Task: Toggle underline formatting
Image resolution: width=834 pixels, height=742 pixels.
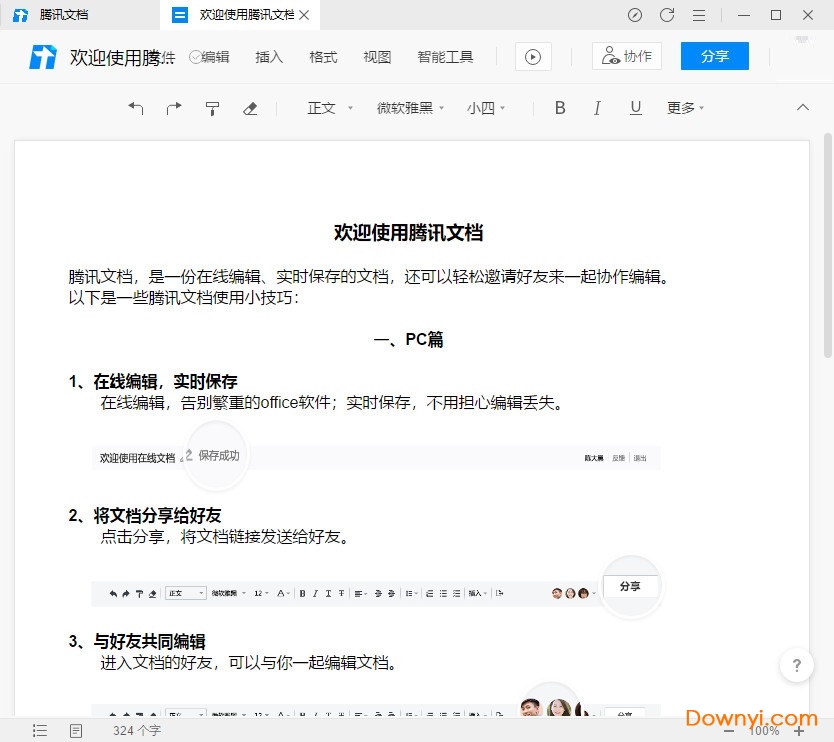Action: pos(635,108)
